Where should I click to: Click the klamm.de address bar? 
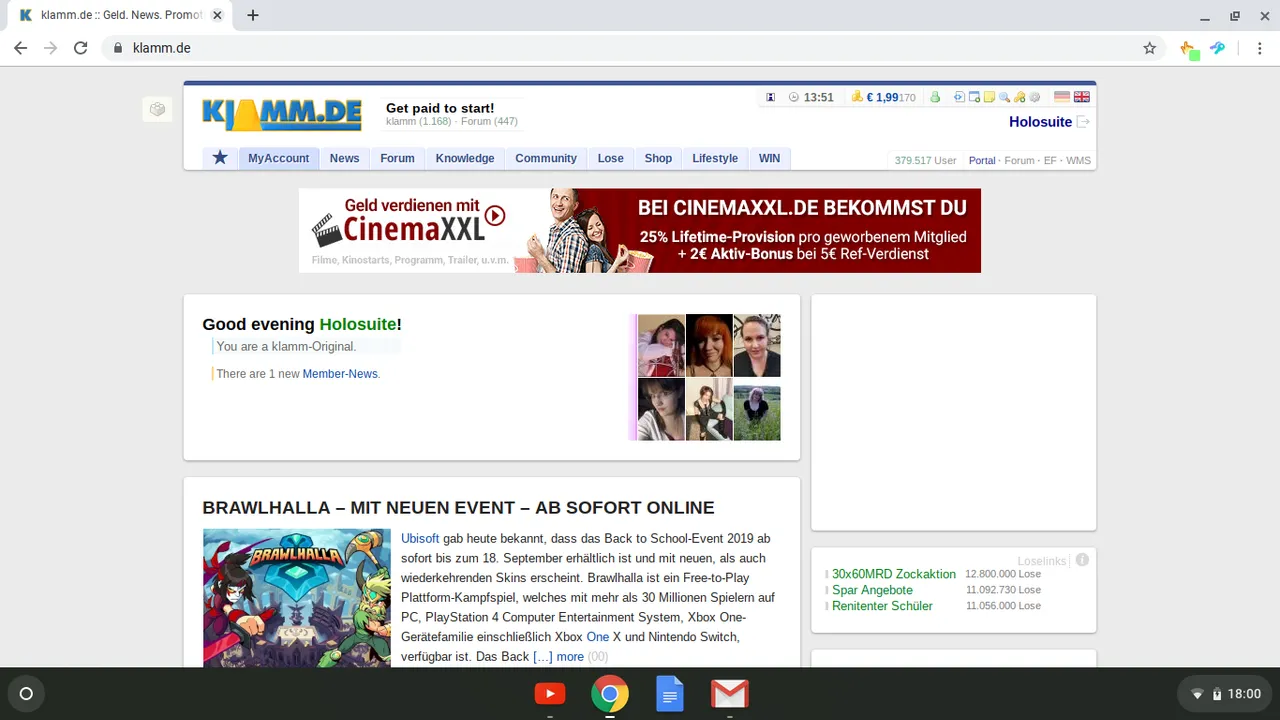pos(620,48)
